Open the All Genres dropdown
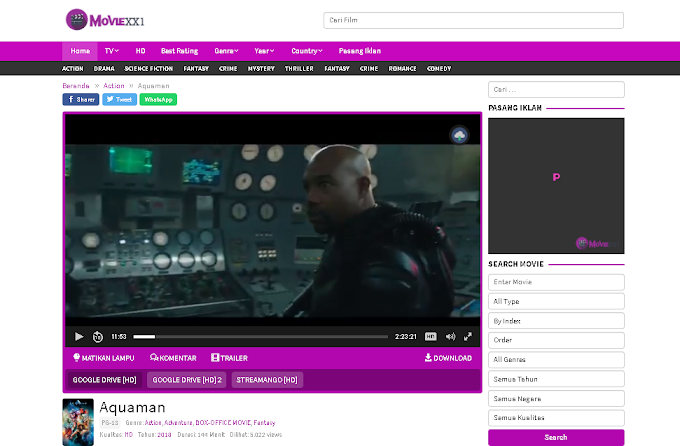Viewport: 680px width, 446px height. pos(556,360)
